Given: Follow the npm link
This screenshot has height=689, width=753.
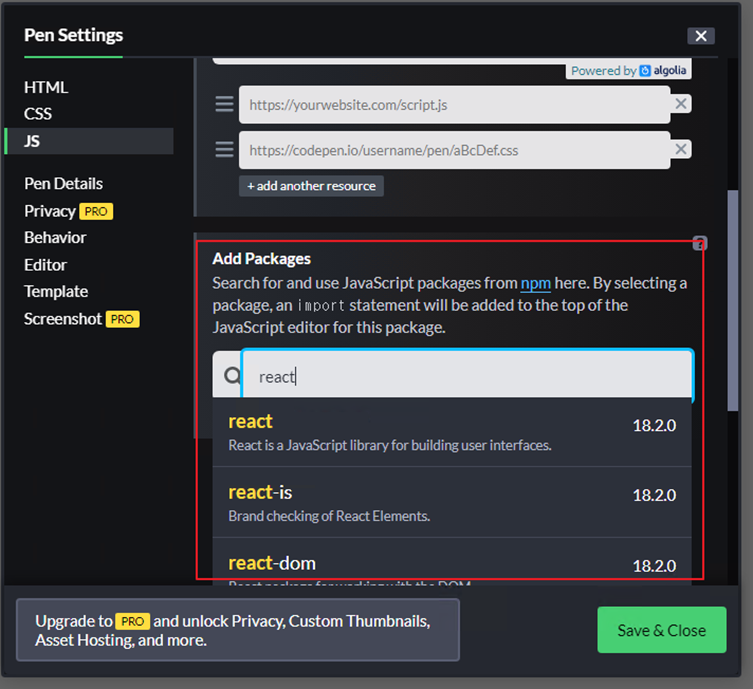Looking at the screenshot, I should point(535,283).
